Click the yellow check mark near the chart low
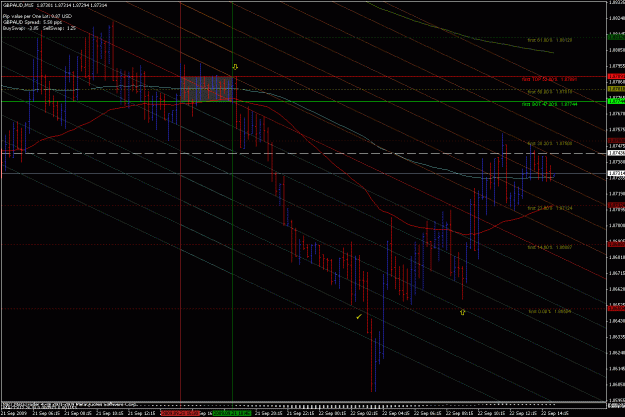Image resolution: width=625 pixels, height=417 pixels. click(x=359, y=317)
